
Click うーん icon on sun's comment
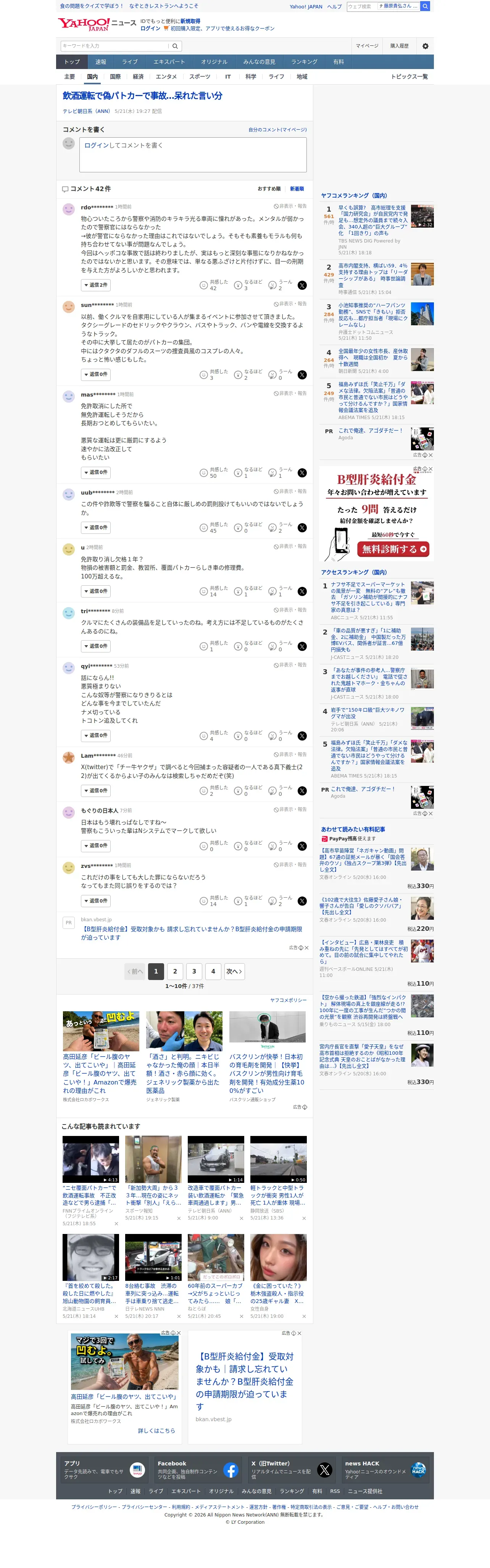click(272, 375)
